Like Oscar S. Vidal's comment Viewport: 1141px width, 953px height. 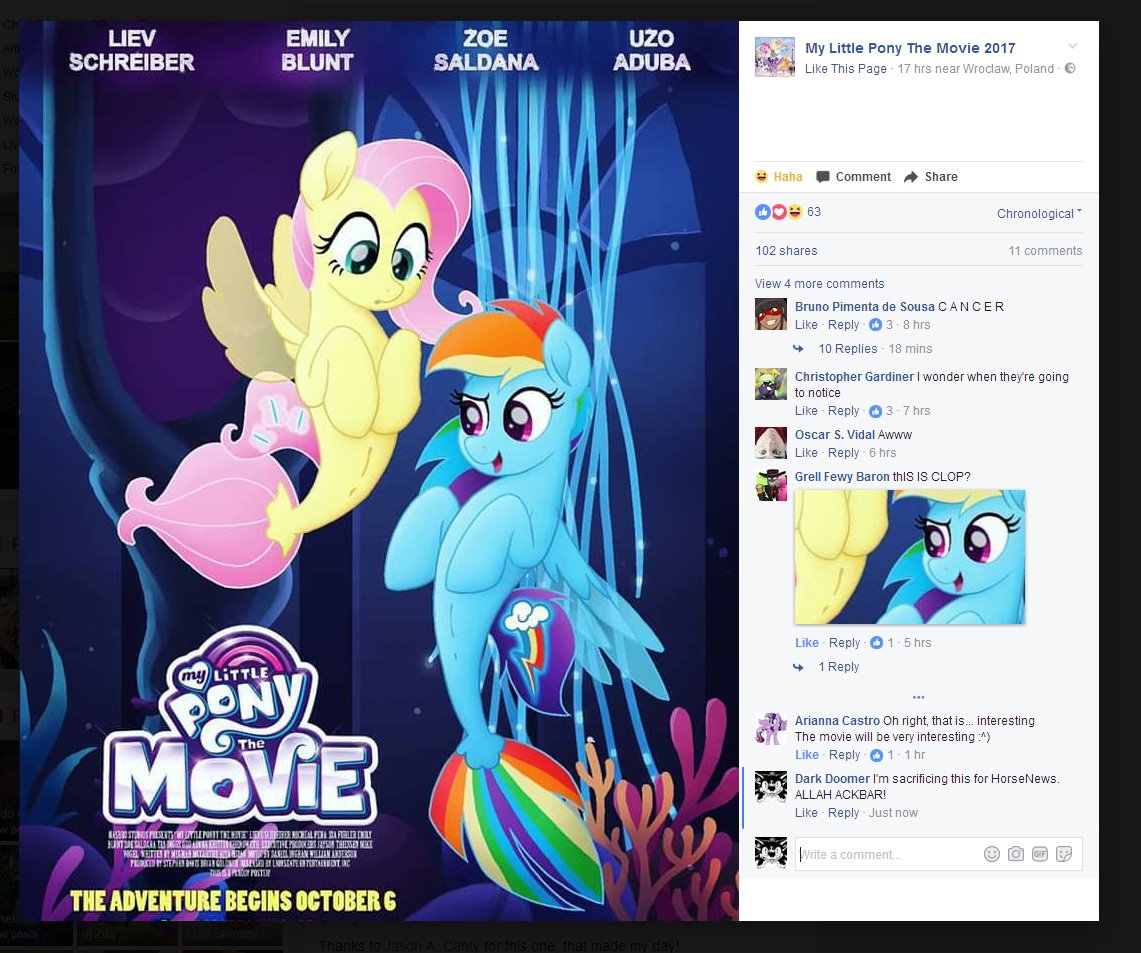click(806, 452)
